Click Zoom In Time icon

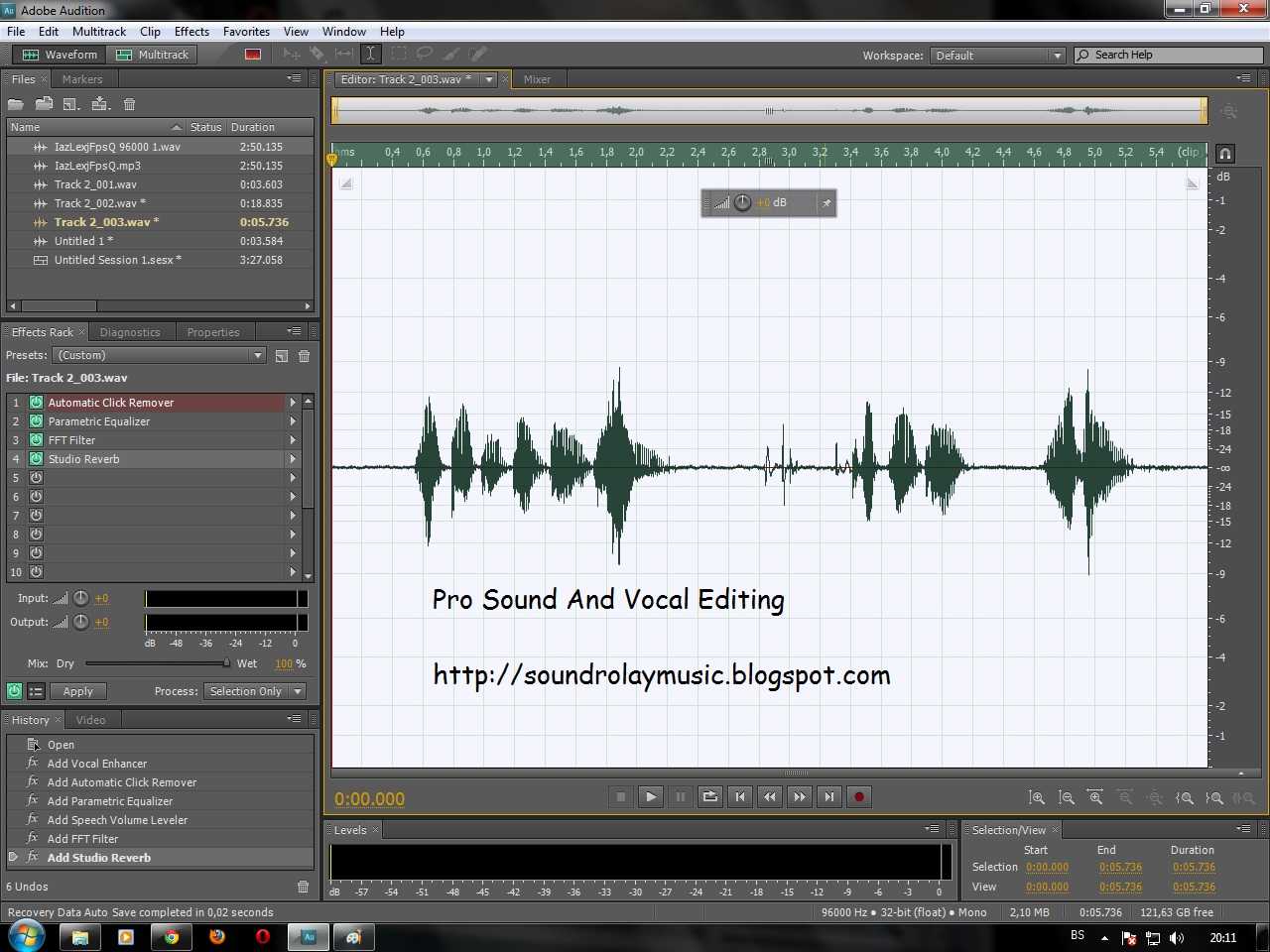(1095, 797)
